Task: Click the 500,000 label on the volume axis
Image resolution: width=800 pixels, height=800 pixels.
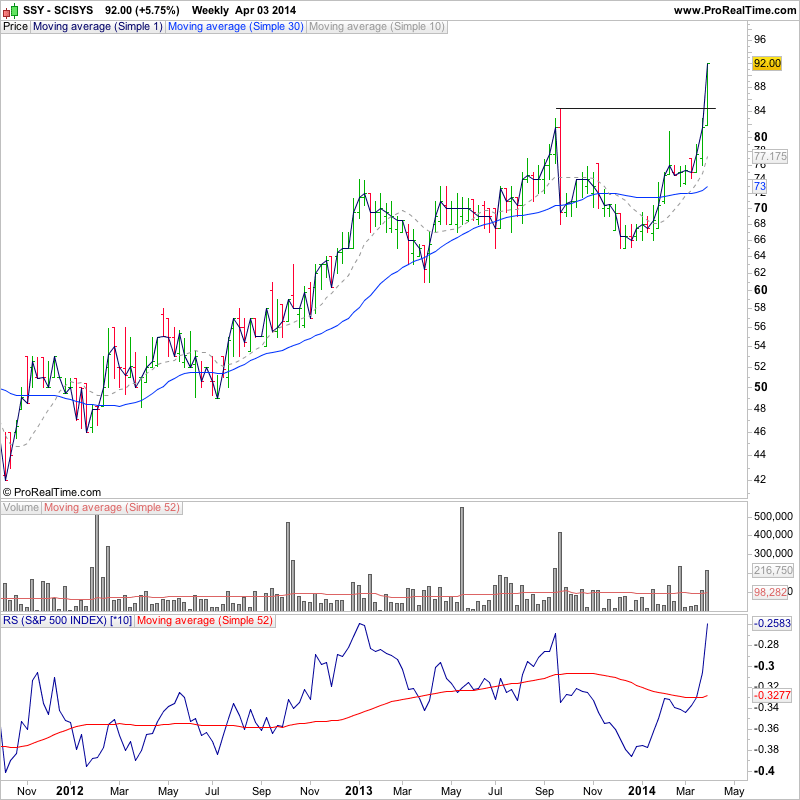Action: [x=773, y=516]
